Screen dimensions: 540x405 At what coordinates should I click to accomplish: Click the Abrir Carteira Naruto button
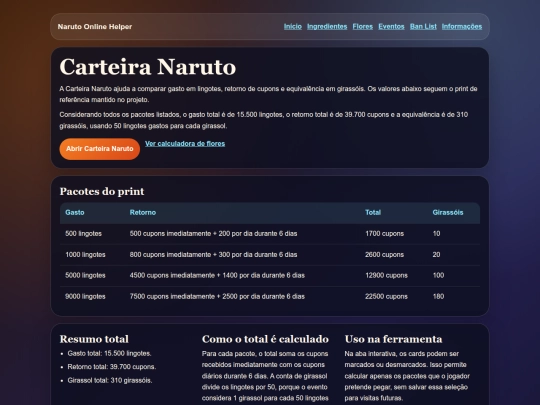tap(100, 149)
